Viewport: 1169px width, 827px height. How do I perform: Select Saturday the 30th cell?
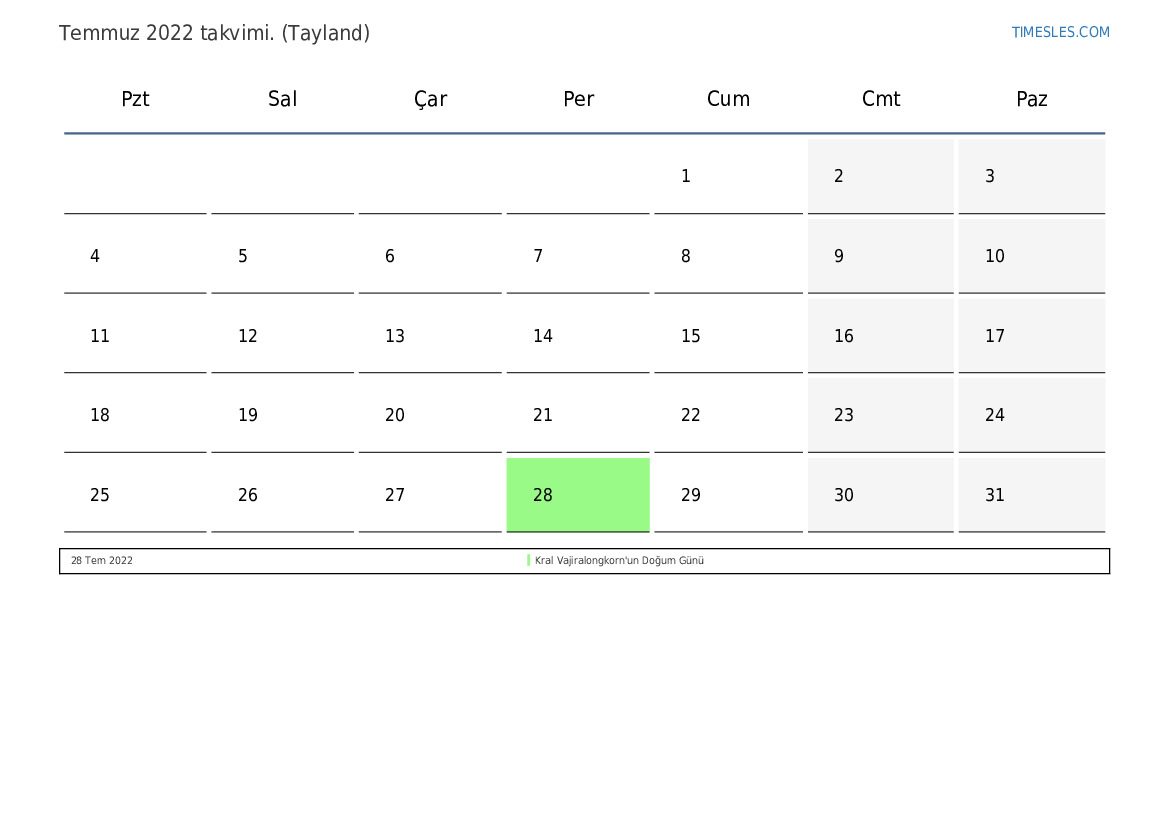tap(880, 495)
